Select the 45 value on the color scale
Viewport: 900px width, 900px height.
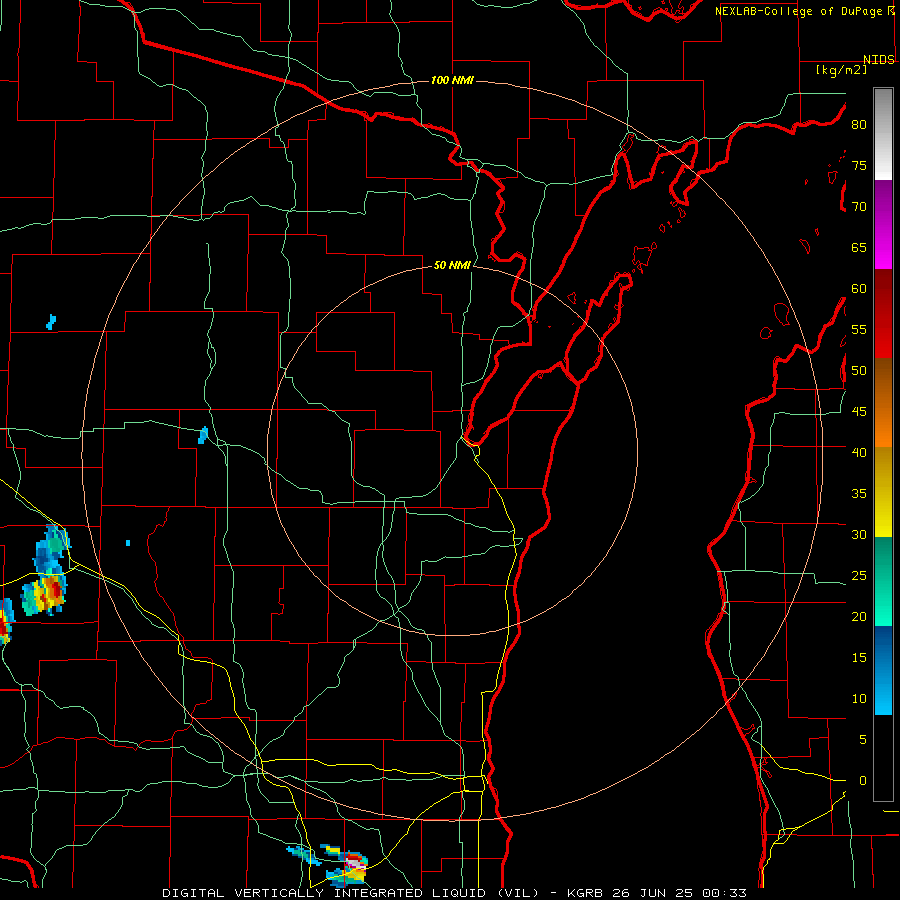point(859,412)
